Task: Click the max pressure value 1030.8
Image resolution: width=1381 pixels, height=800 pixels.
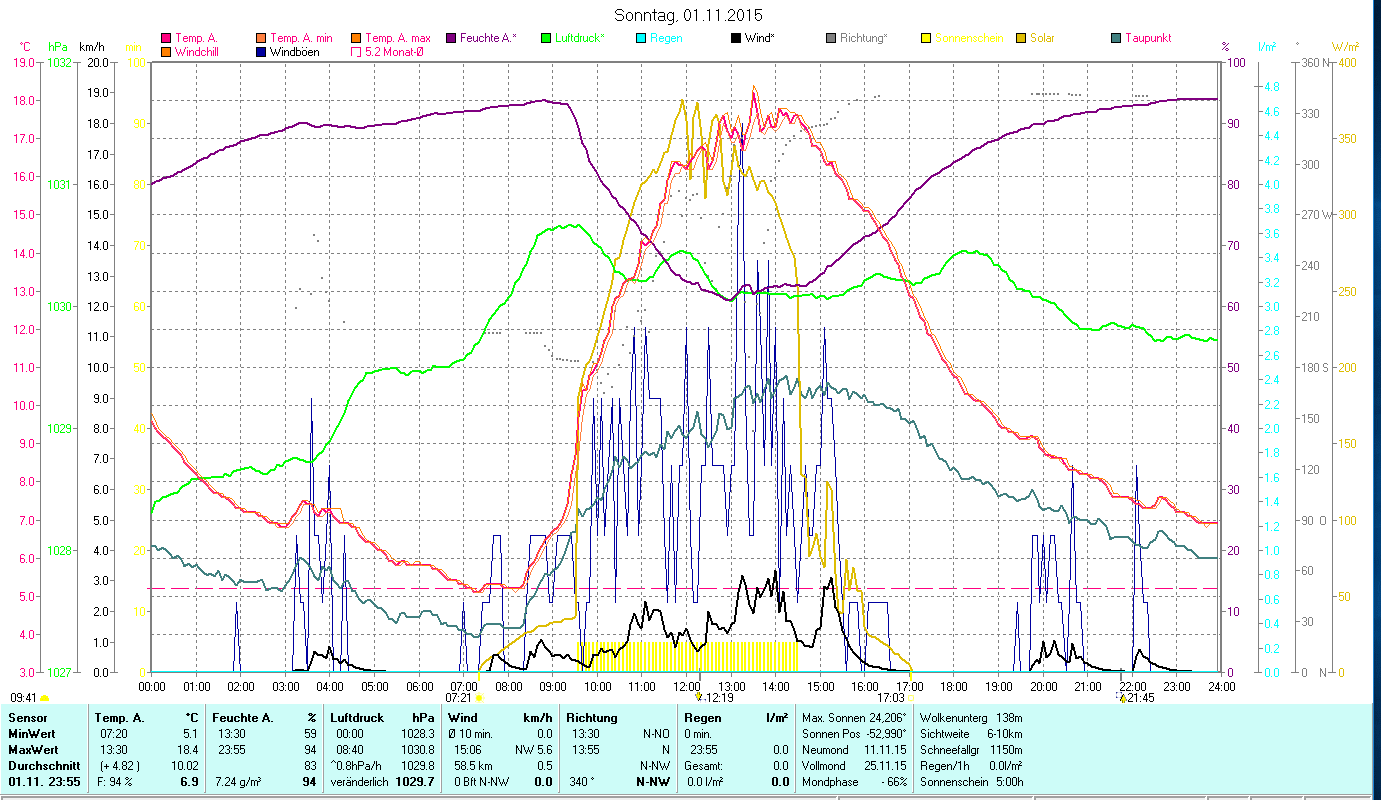Action: [x=418, y=750]
